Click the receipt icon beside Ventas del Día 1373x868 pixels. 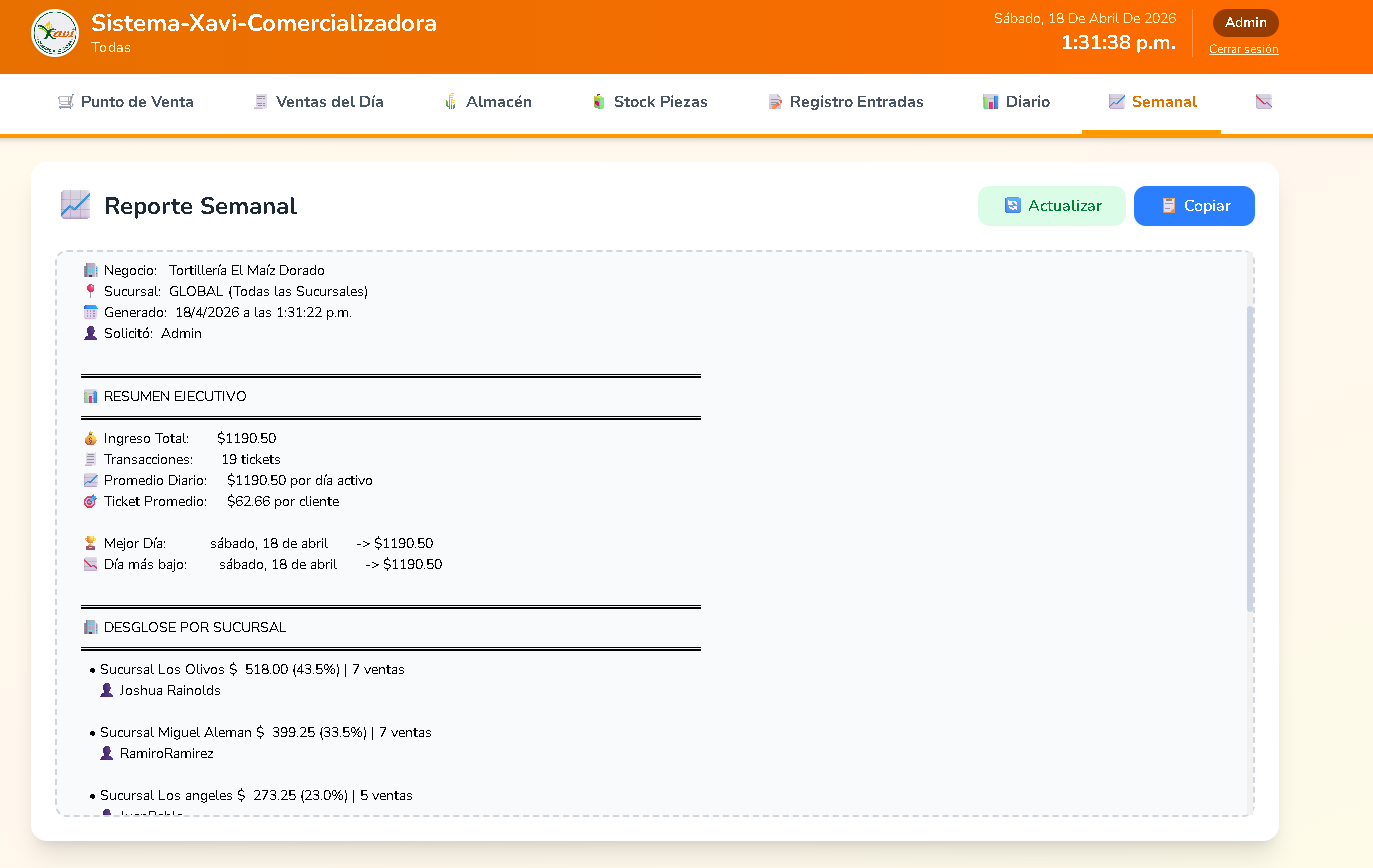point(261,102)
